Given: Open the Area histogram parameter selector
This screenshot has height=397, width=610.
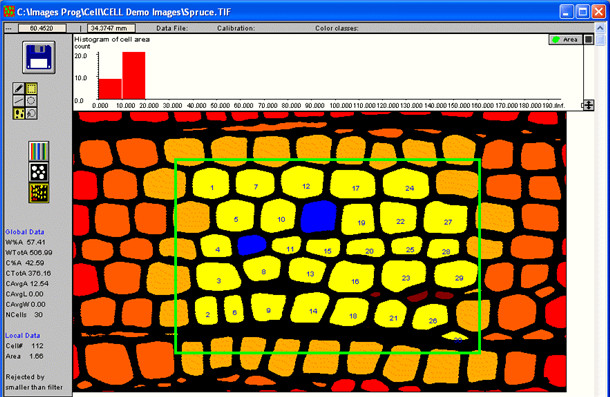Looking at the screenshot, I should tap(566, 39).
